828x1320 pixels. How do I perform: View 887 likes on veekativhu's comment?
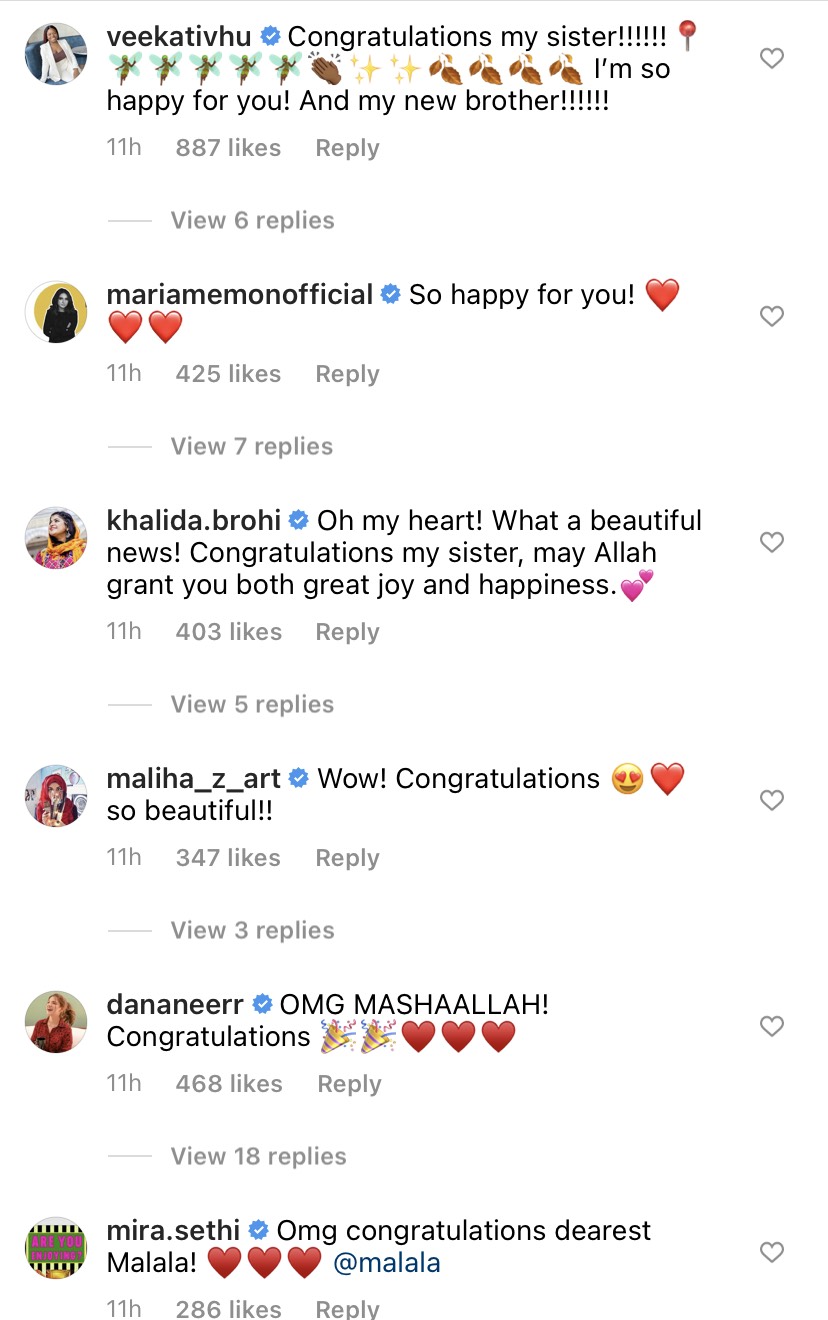pyautogui.click(x=227, y=147)
